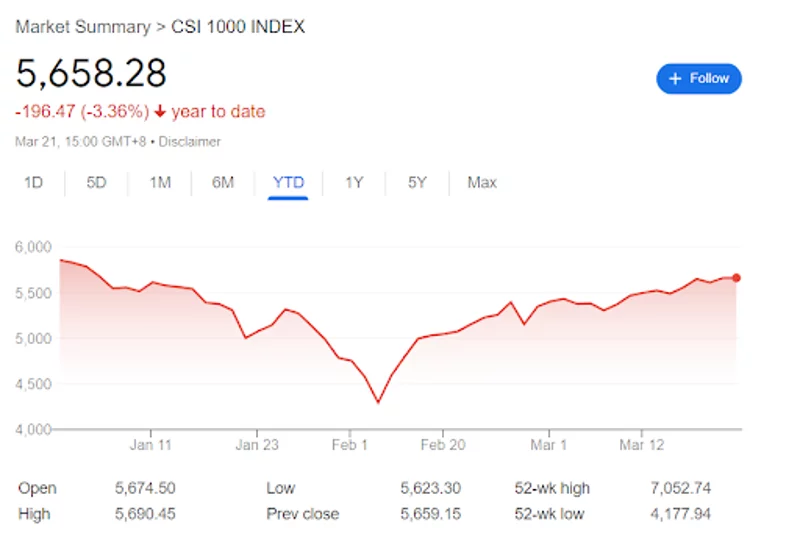Click the chart's lowest dip point

pyautogui.click(x=378, y=403)
